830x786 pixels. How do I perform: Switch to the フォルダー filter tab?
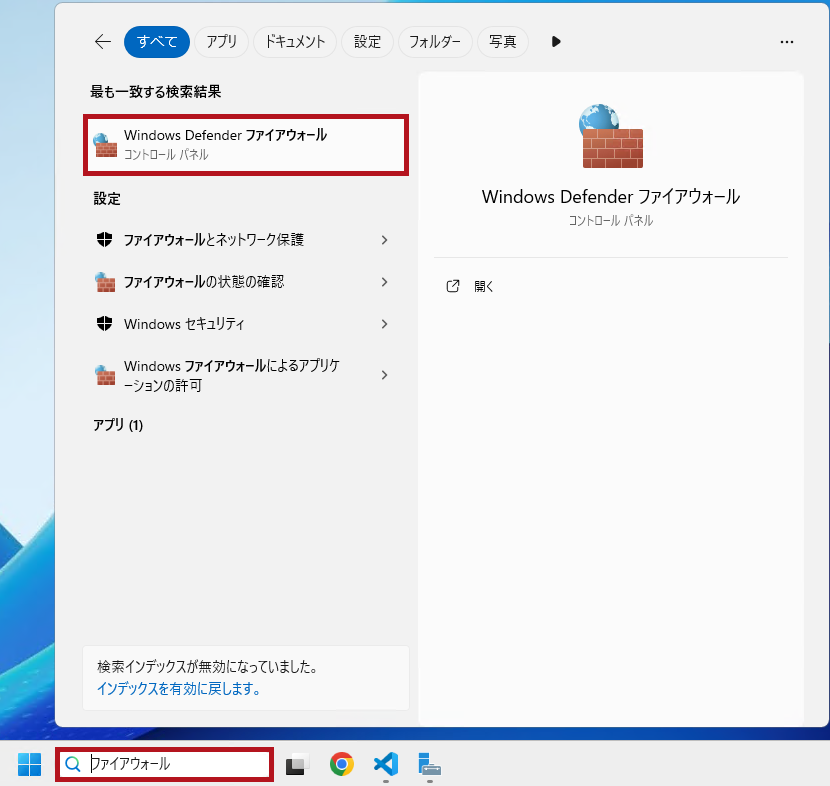coord(435,42)
